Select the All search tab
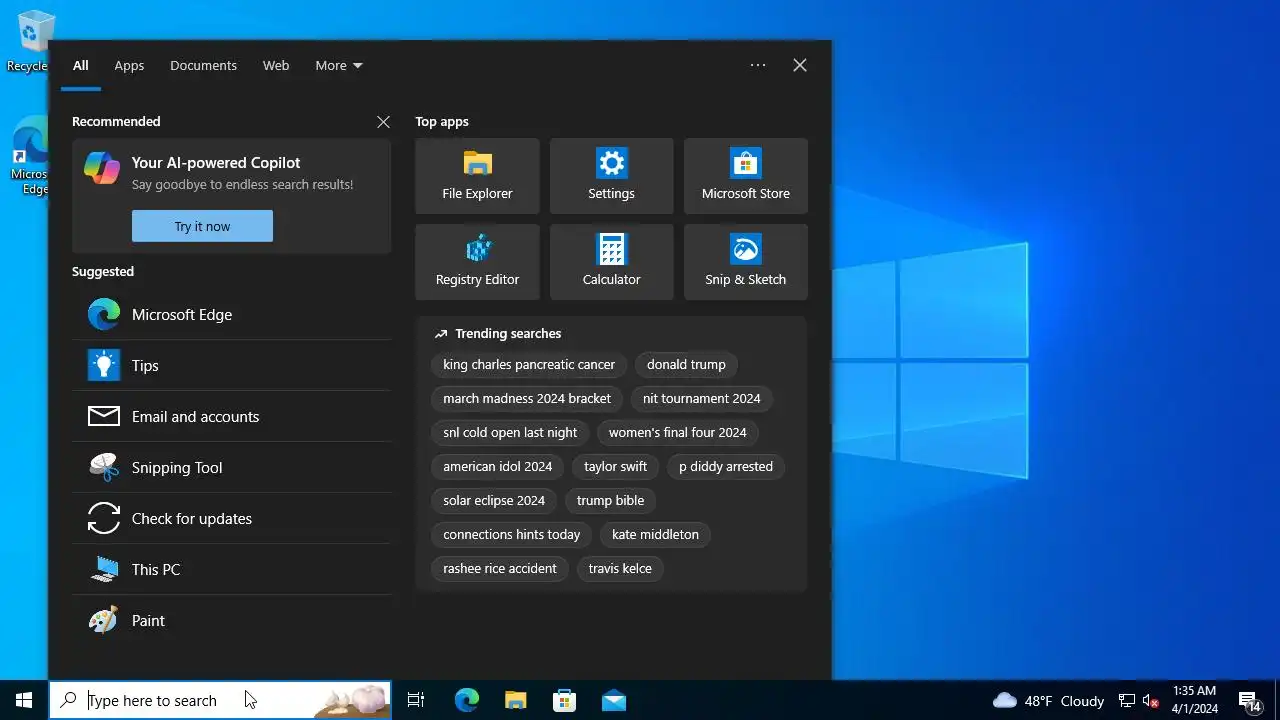This screenshot has height=720, width=1280. (80, 65)
